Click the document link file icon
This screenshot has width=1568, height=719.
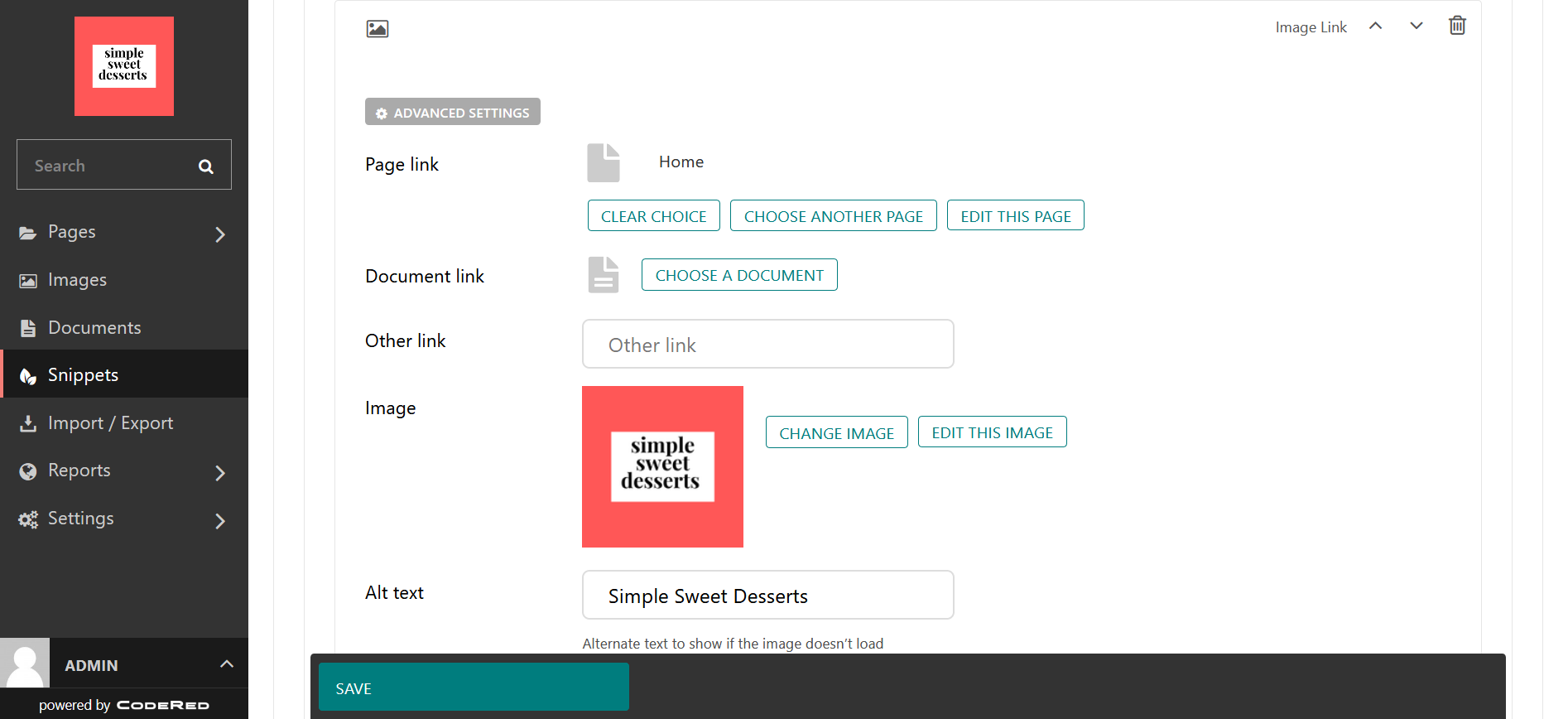pyautogui.click(x=604, y=275)
